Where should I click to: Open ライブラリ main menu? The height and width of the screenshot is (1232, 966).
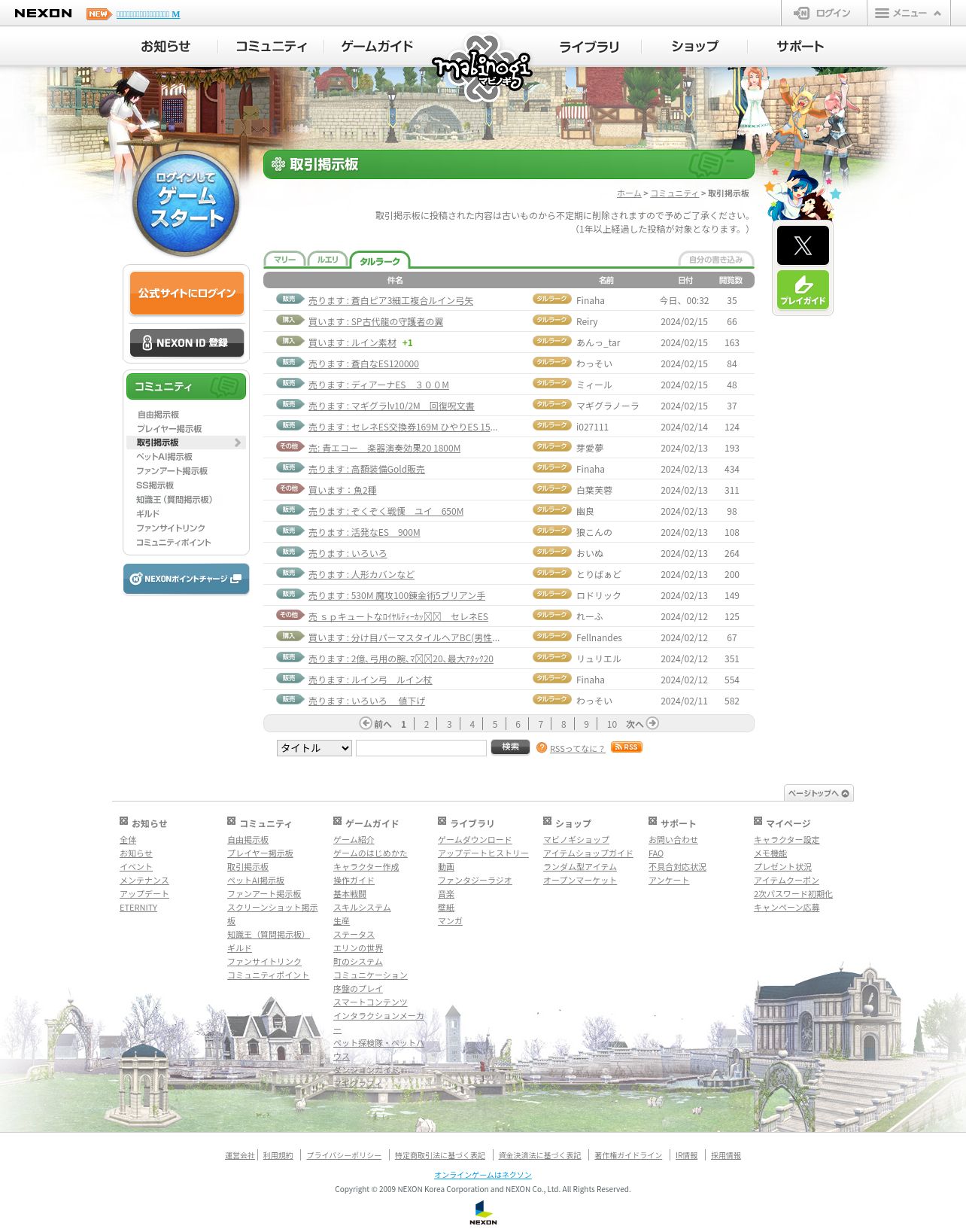[589, 47]
